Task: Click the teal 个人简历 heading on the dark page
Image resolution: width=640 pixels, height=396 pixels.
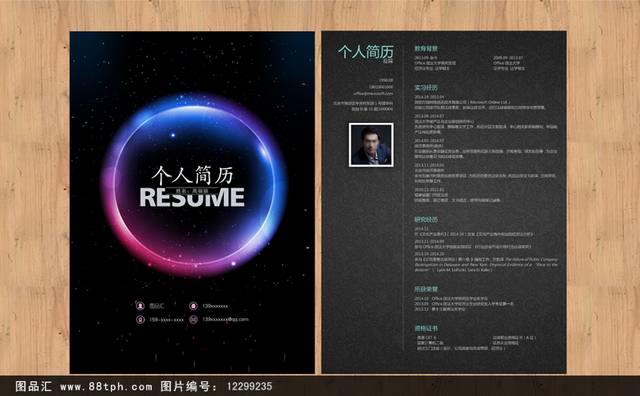Action: point(366,52)
